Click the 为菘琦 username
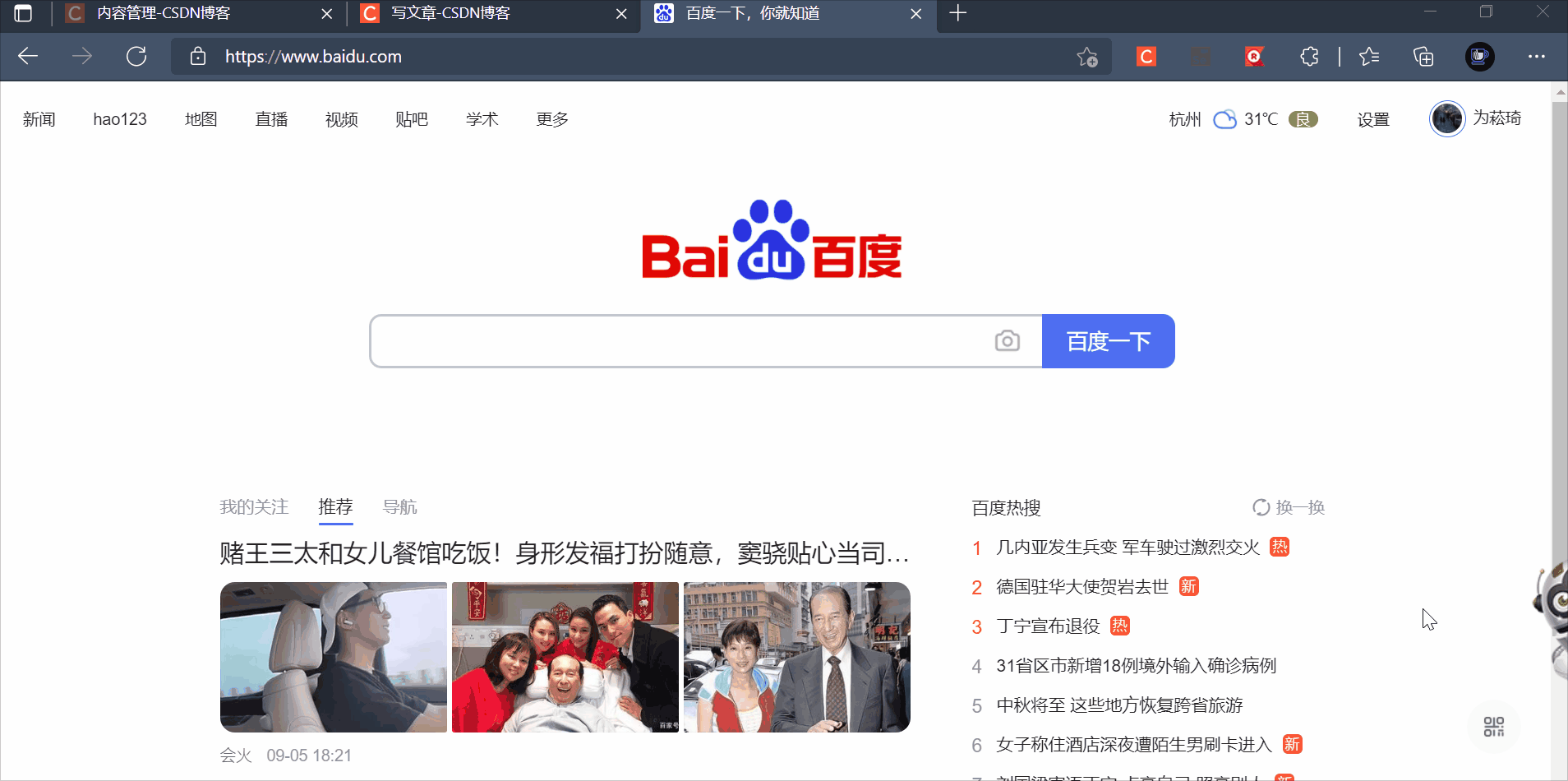 coord(1497,118)
